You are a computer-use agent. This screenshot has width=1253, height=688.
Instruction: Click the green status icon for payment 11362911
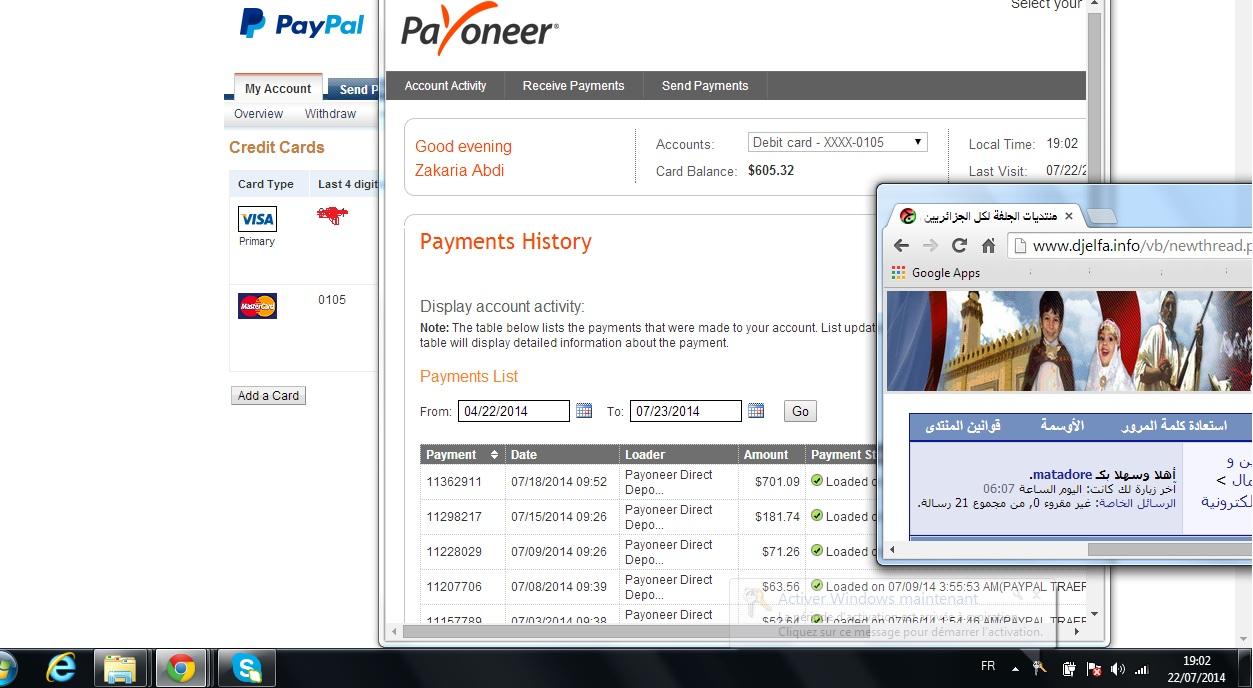coord(816,481)
